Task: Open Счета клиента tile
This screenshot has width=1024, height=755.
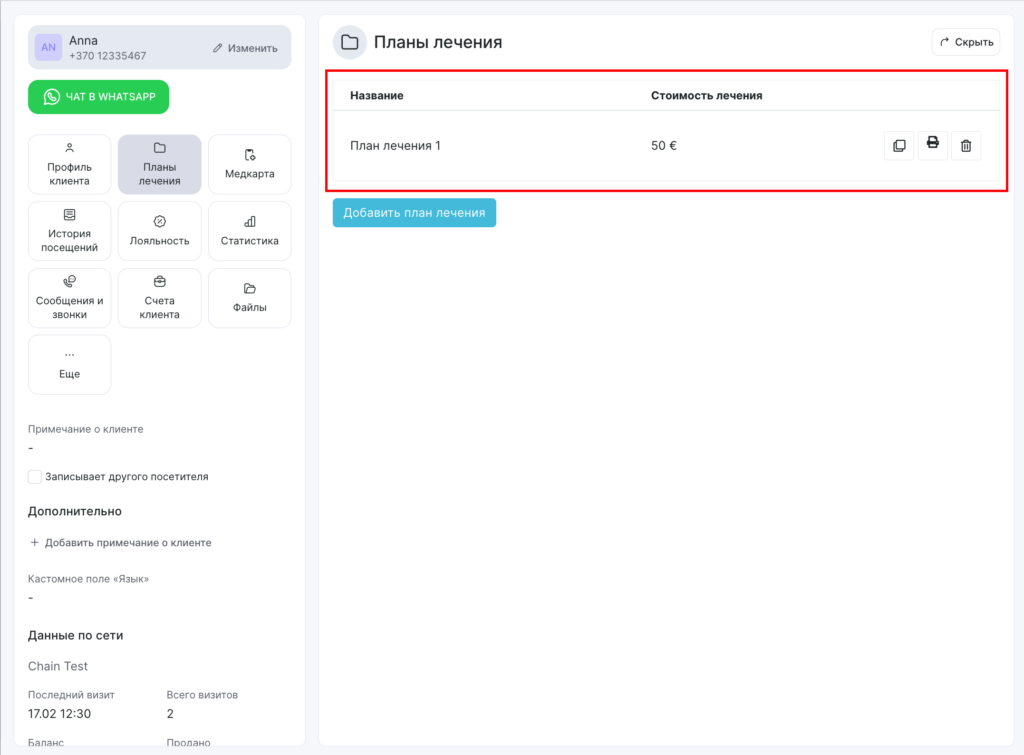Action: point(159,298)
